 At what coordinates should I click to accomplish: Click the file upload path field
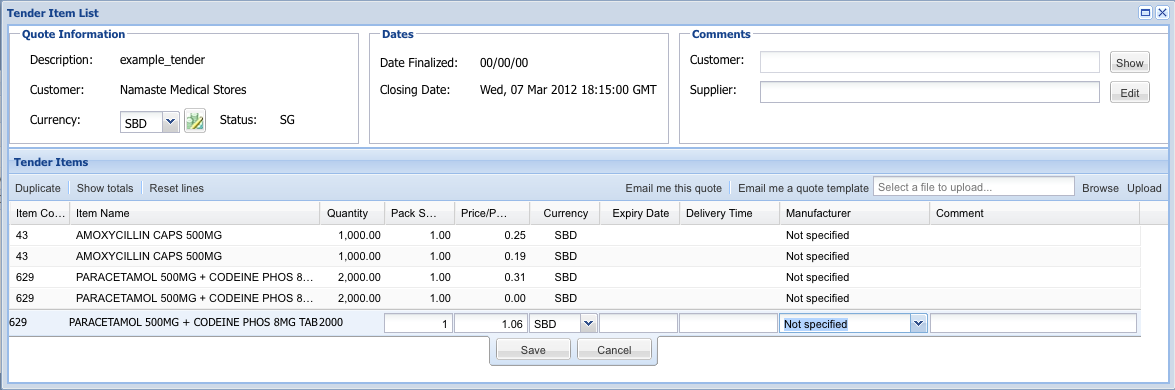973,187
